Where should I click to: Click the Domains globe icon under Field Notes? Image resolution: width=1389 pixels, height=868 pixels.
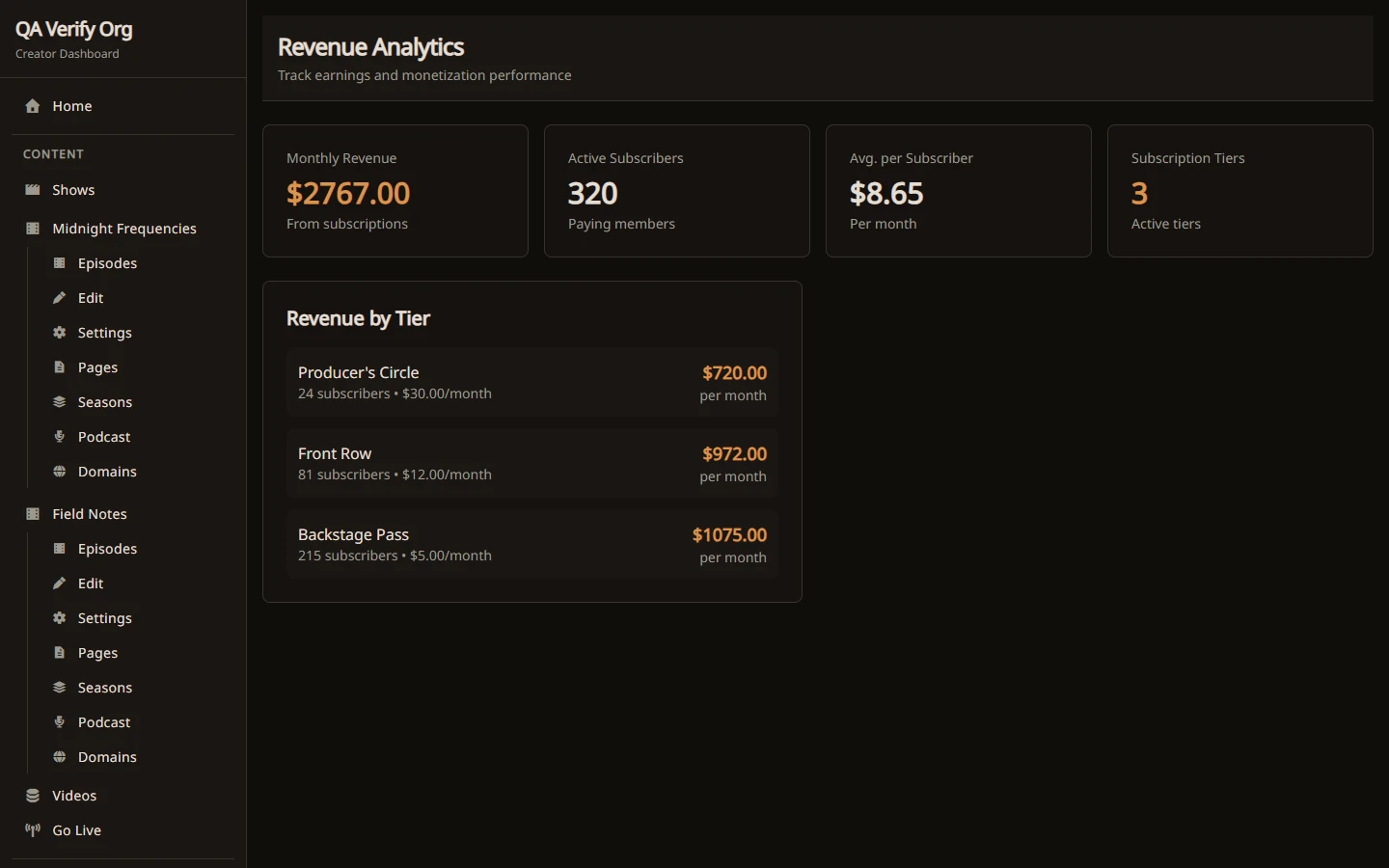coord(59,757)
